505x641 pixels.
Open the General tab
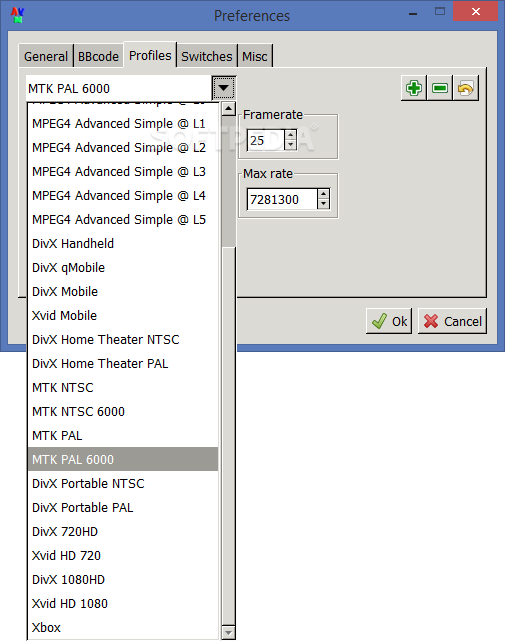(46, 56)
